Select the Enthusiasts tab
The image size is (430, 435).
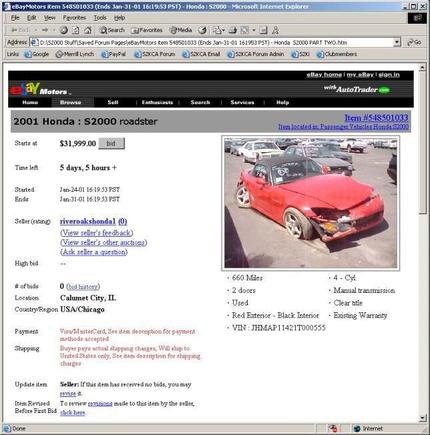pos(157,102)
